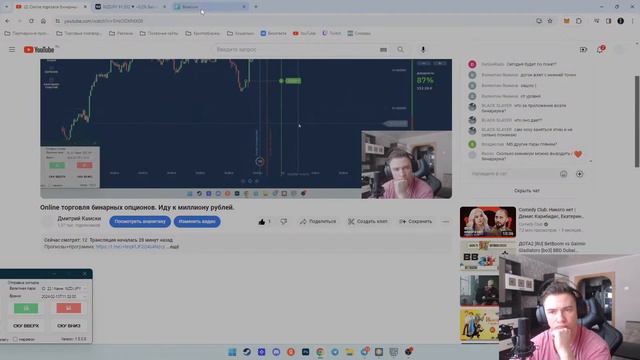Open the browser three-dot menu
Image resolution: width=640 pixels, height=360 pixels.
click(633, 21)
